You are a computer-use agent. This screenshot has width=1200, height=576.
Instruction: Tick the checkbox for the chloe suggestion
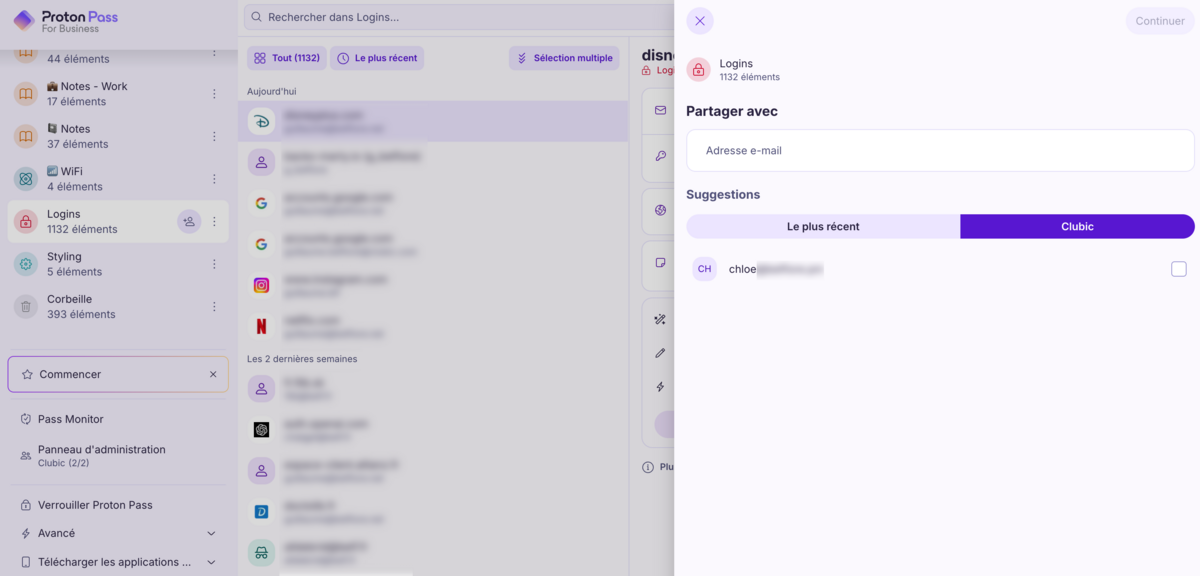[x=1179, y=269]
